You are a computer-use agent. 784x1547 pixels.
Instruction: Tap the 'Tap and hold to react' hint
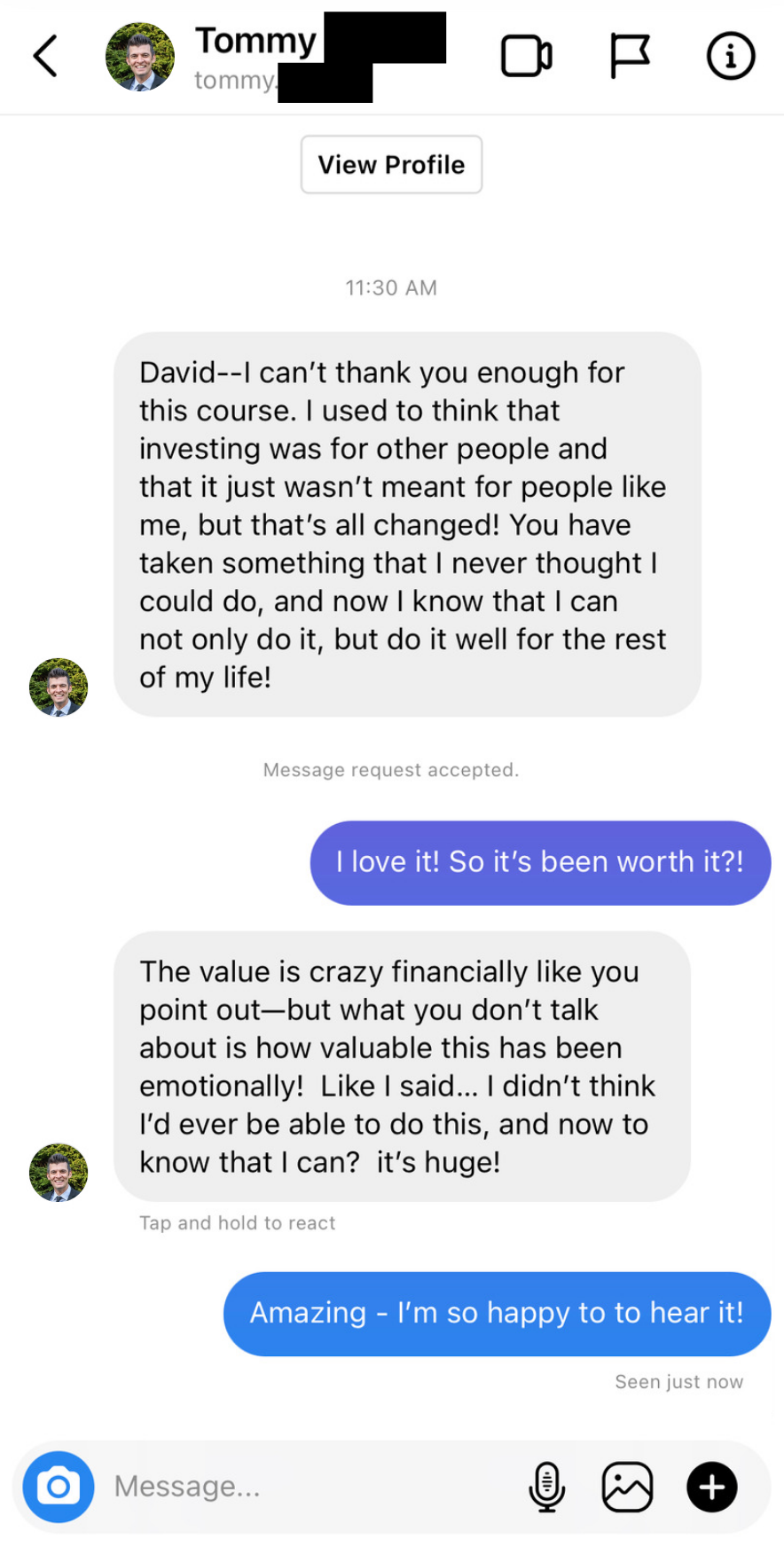(237, 1223)
